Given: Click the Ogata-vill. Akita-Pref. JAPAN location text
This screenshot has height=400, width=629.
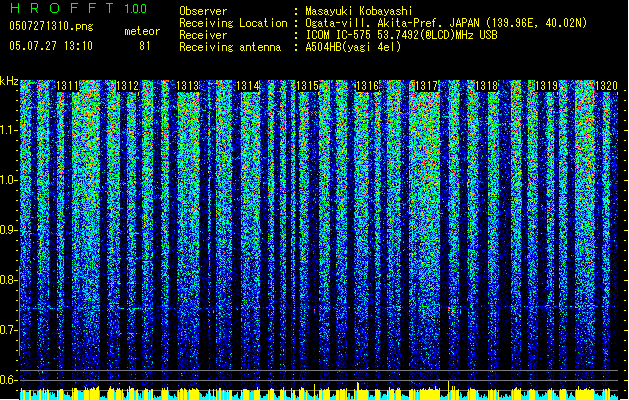Looking at the screenshot, I should click(x=446, y=23).
